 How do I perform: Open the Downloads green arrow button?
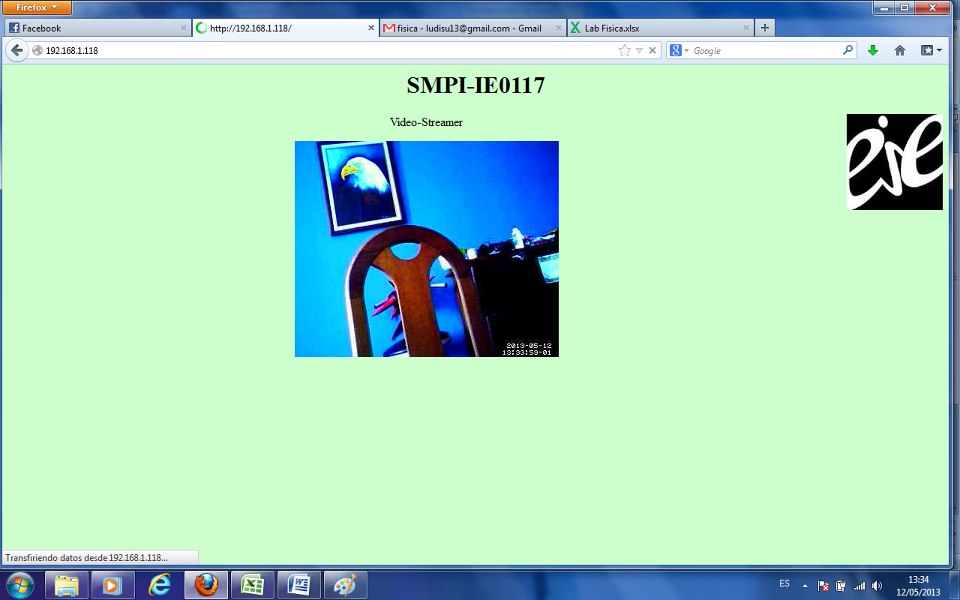[873, 50]
